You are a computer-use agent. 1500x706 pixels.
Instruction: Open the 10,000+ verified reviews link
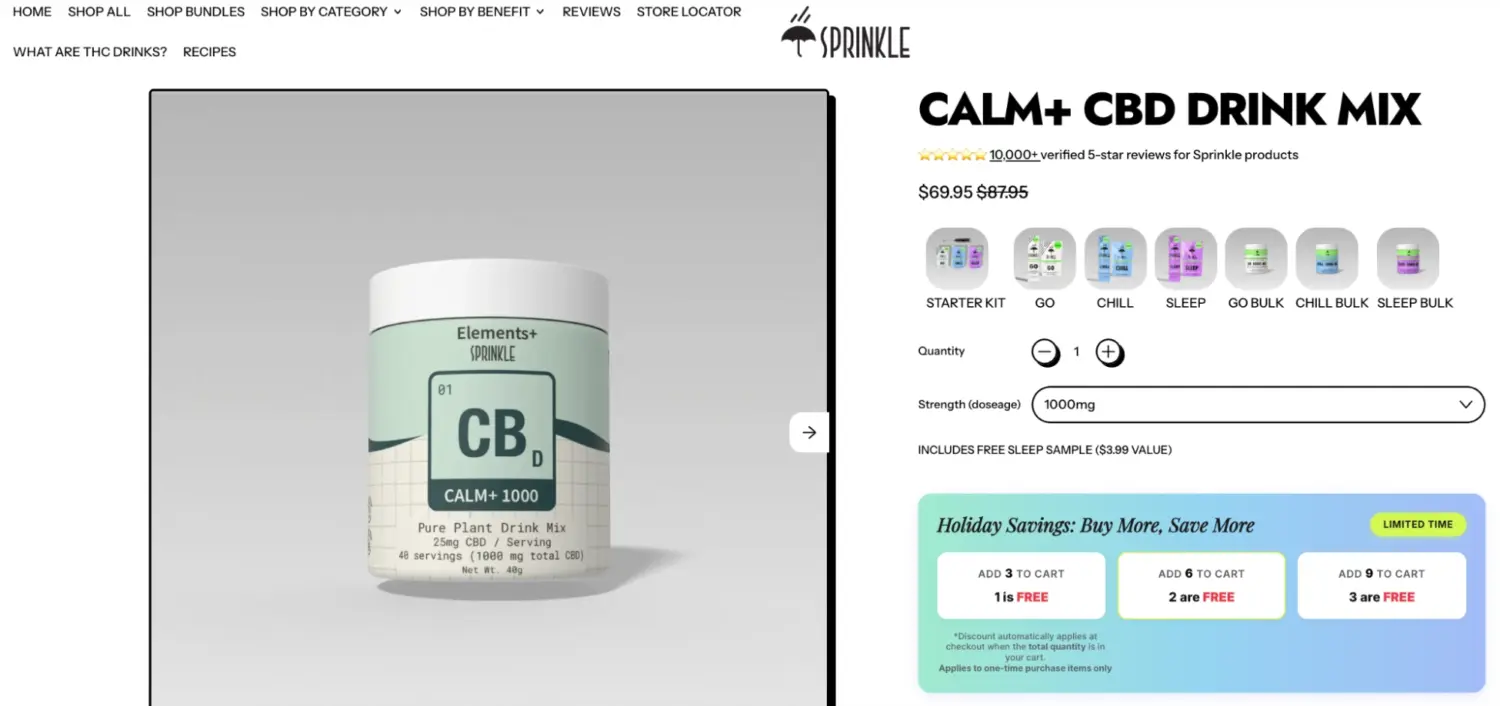click(x=1014, y=155)
